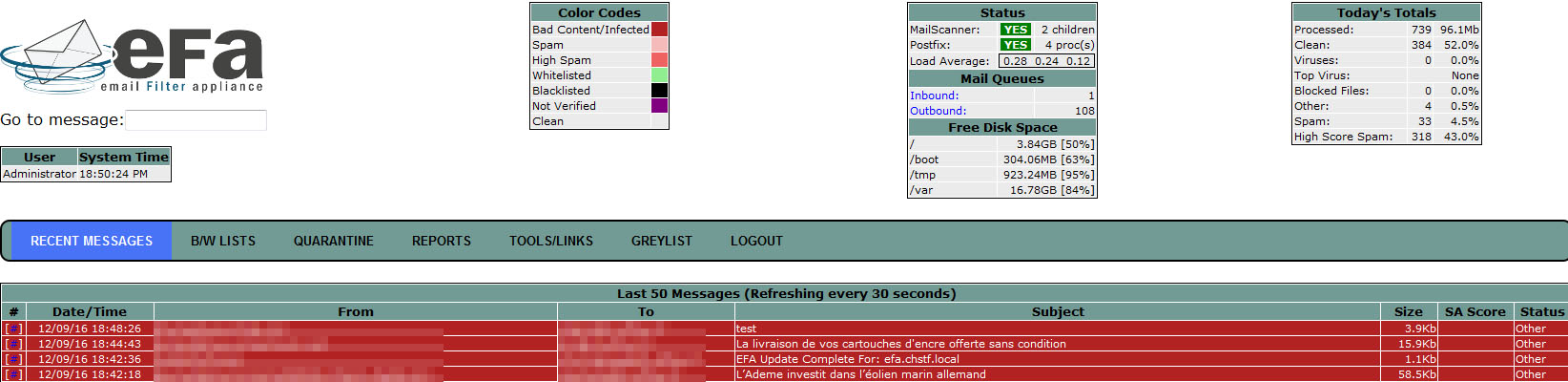Click the Not Verified purple swatch
The height and width of the screenshot is (382, 1568).
(x=659, y=106)
